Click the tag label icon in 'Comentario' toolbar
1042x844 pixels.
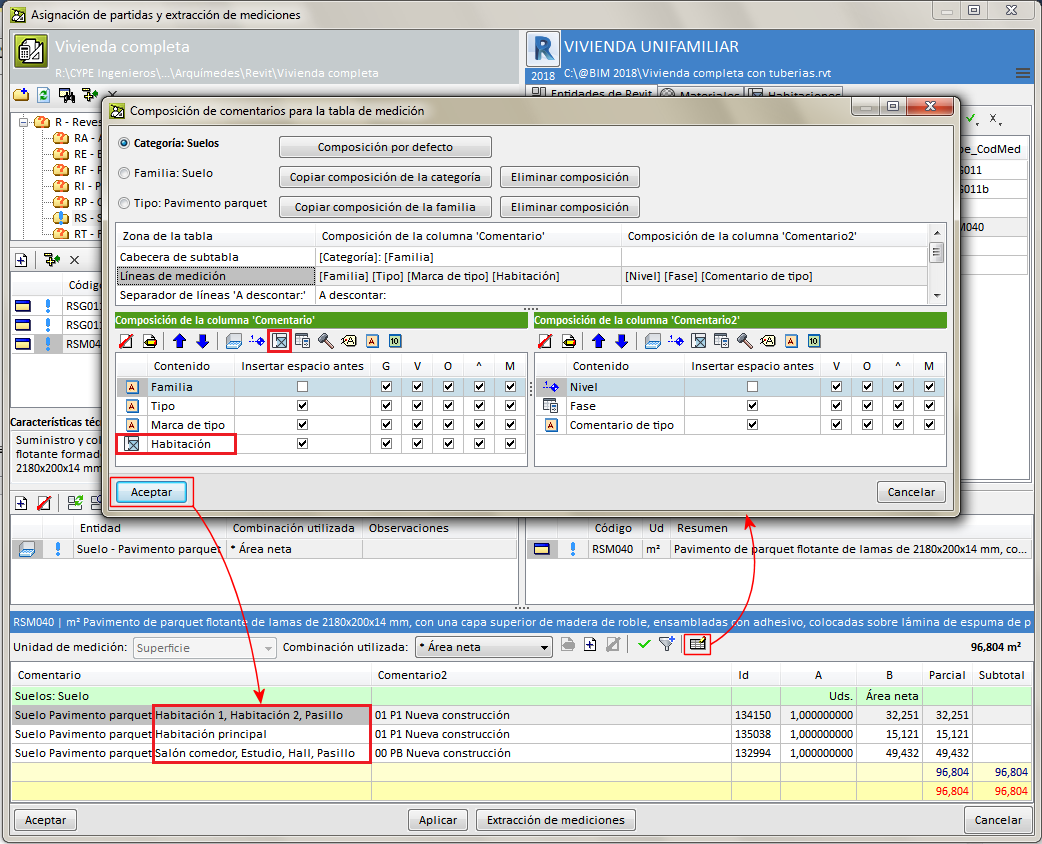[x=349, y=341]
